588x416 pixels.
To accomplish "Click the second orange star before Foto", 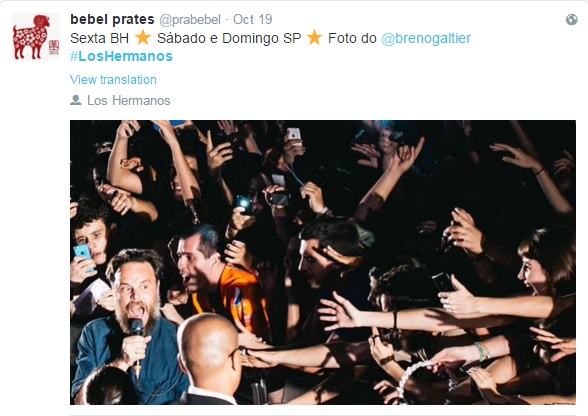I will point(314,38).
